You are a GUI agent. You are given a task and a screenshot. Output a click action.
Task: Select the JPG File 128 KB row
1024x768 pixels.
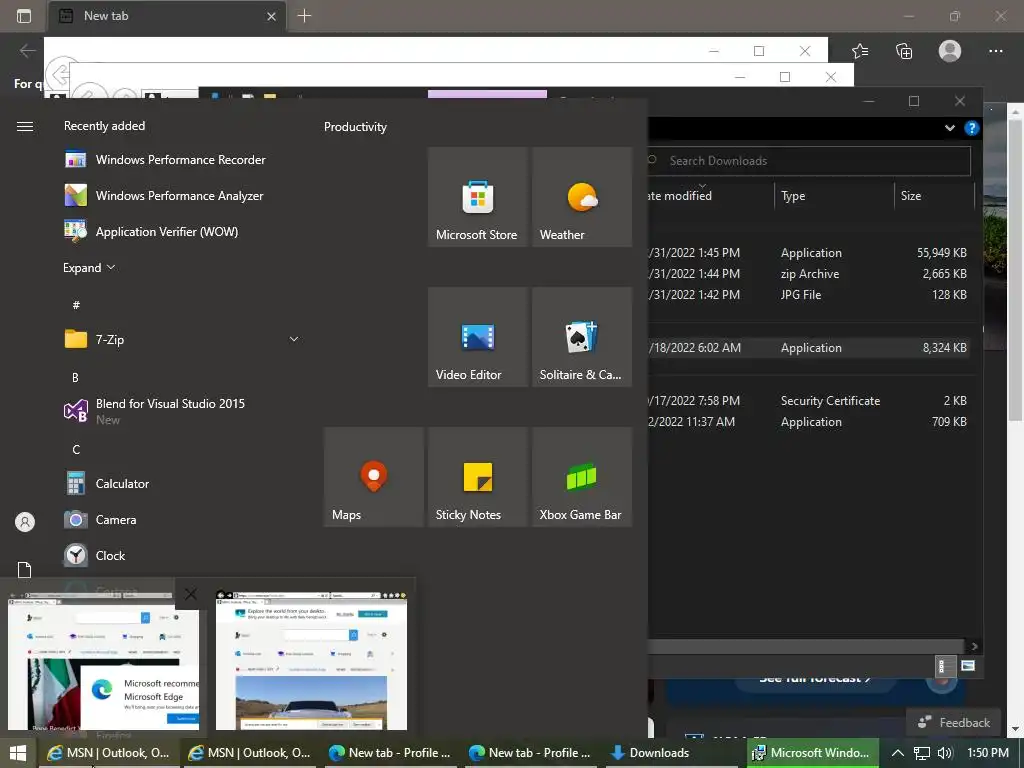[x=808, y=295]
